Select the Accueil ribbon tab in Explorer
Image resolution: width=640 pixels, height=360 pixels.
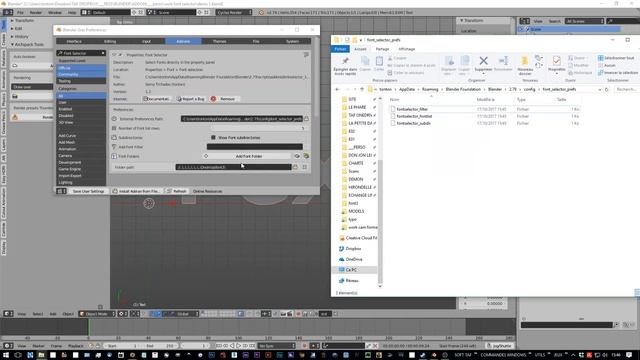(x=360, y=49)
